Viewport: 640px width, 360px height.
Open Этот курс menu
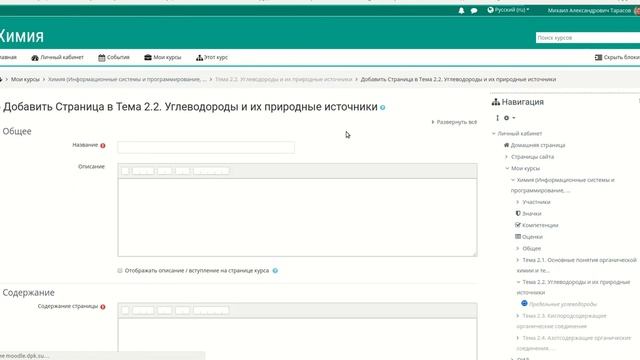pyautogui.click(x=212, y=58)
